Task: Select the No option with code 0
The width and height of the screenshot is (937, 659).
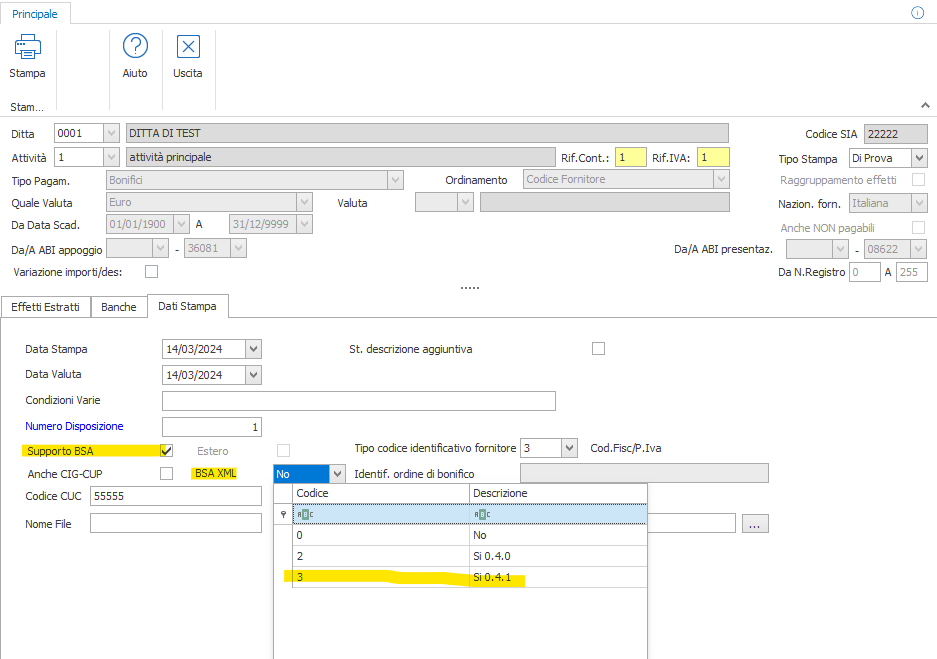Action: tap(470, 535)
